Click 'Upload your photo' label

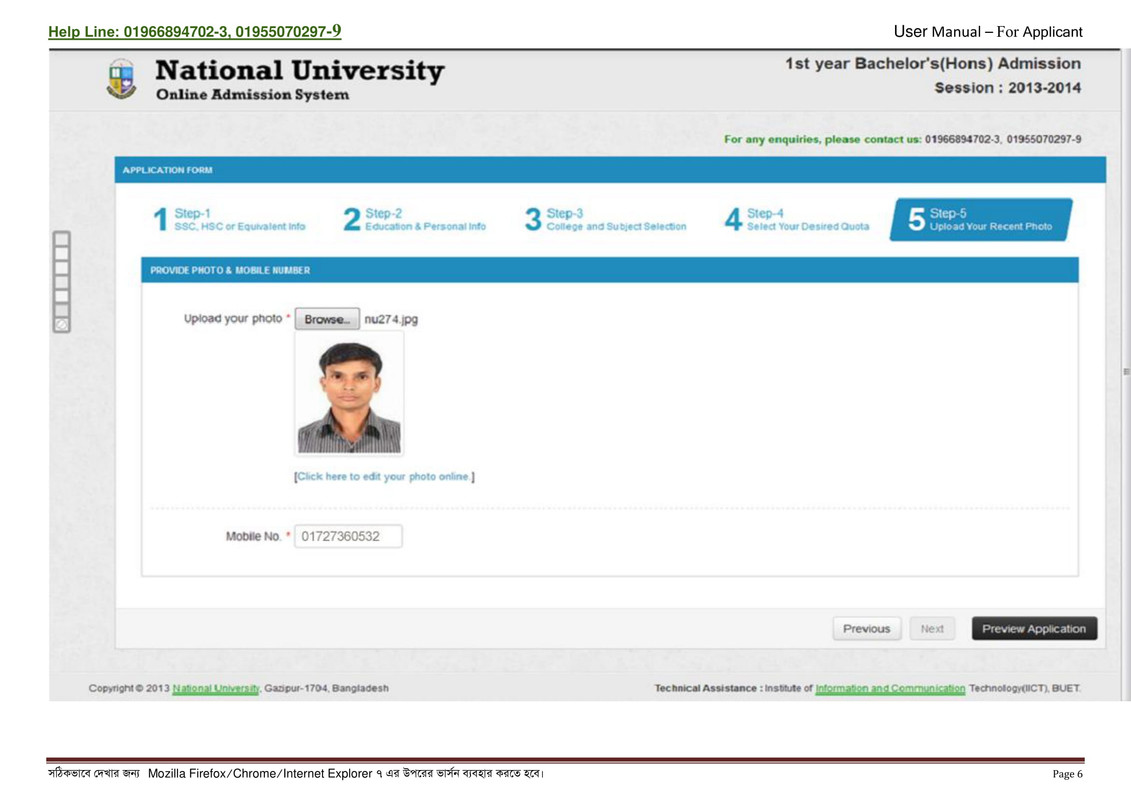tap(233, 319)
